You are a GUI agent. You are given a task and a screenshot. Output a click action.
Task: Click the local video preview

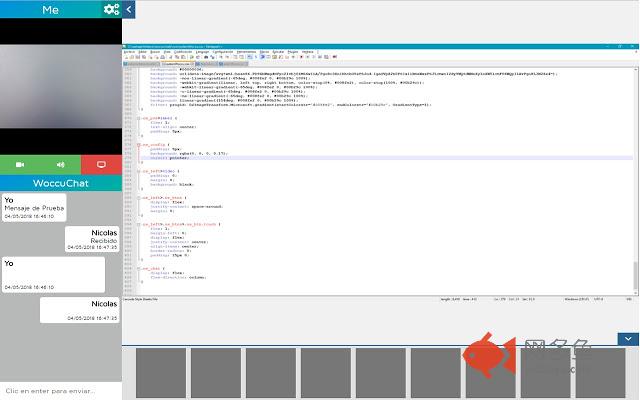pos(61,87)
